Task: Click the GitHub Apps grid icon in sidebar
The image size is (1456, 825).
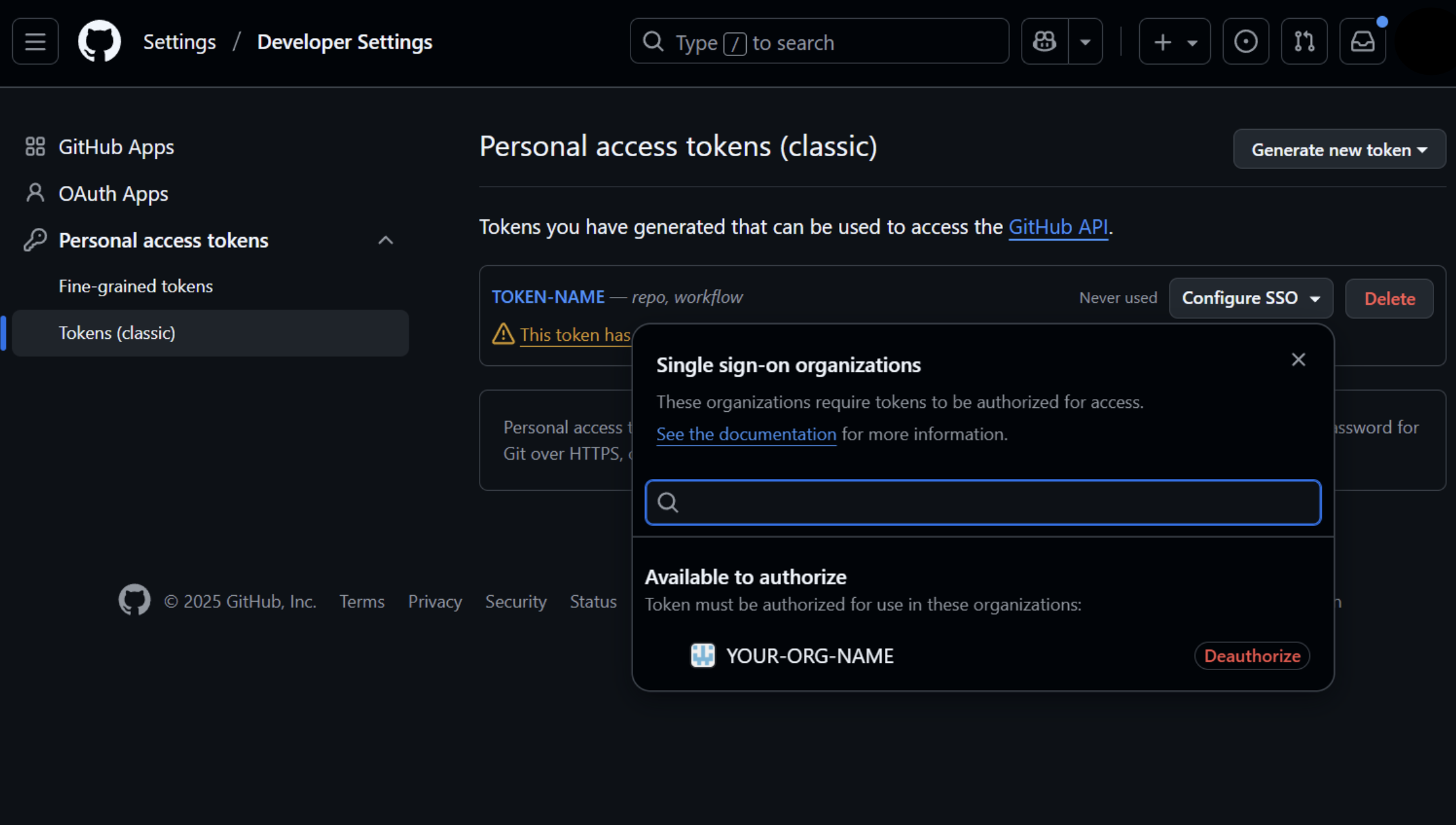Action: (35, 147)
